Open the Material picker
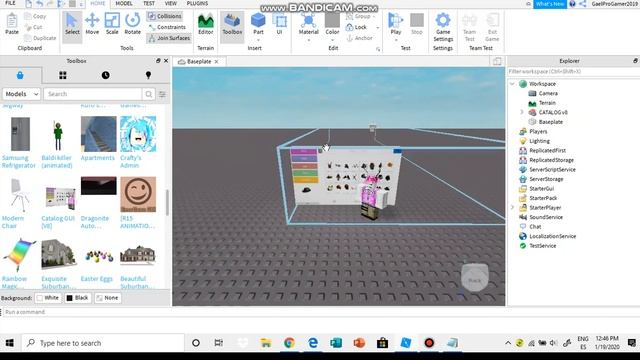 click(x=308, y=23)
